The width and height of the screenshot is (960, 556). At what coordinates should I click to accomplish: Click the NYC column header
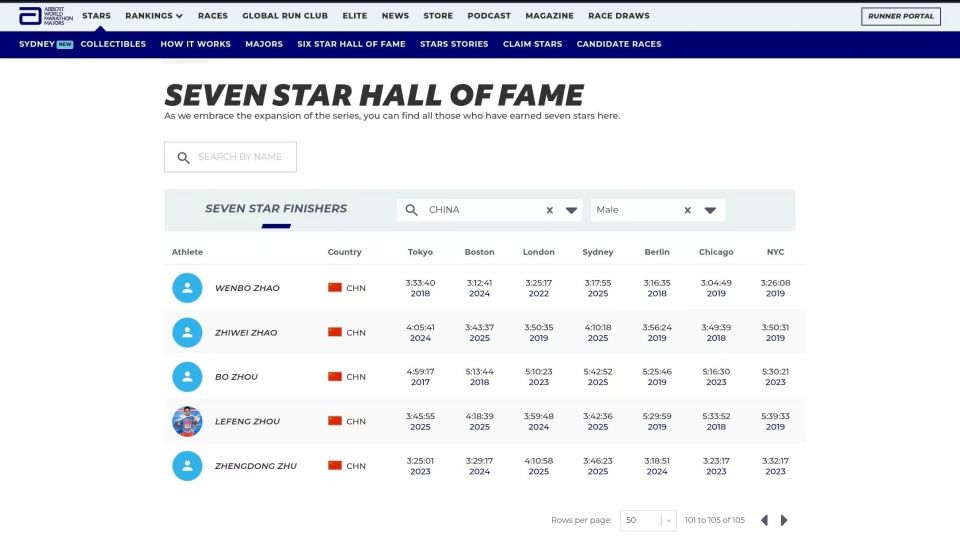[775, 252]
